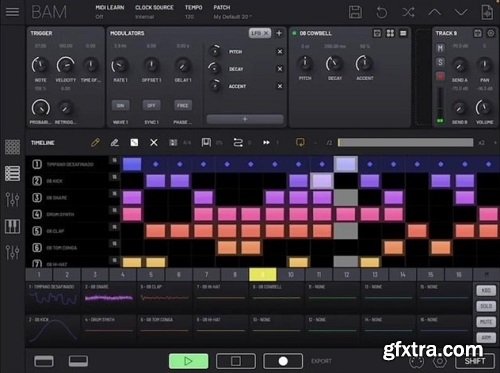This screenshot has height=373, width=500.
Task: Click the Track 9 Volume knob
Action: 483,108
